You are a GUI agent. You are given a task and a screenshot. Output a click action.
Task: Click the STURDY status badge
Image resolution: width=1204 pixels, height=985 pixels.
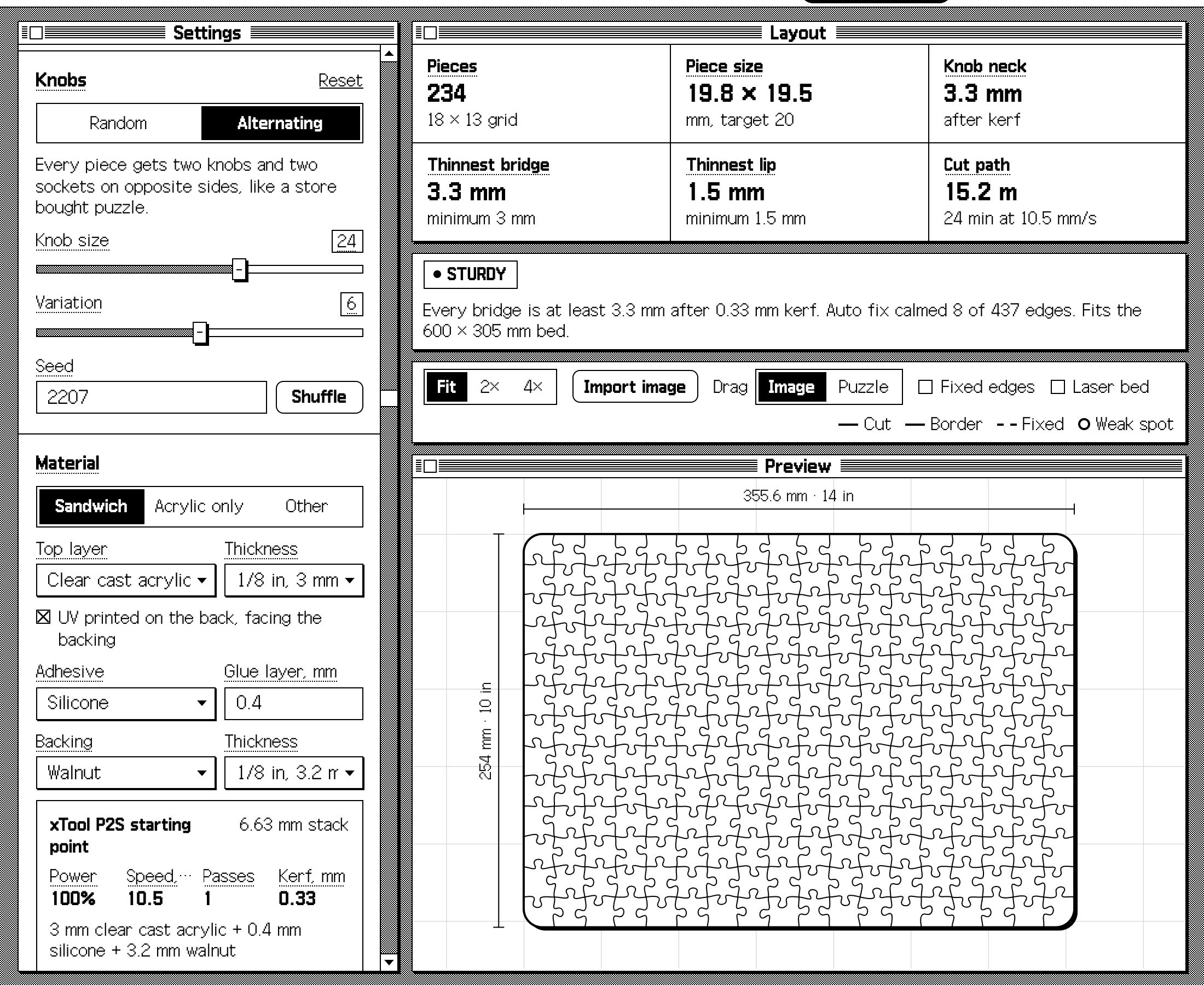pos(470,275)
